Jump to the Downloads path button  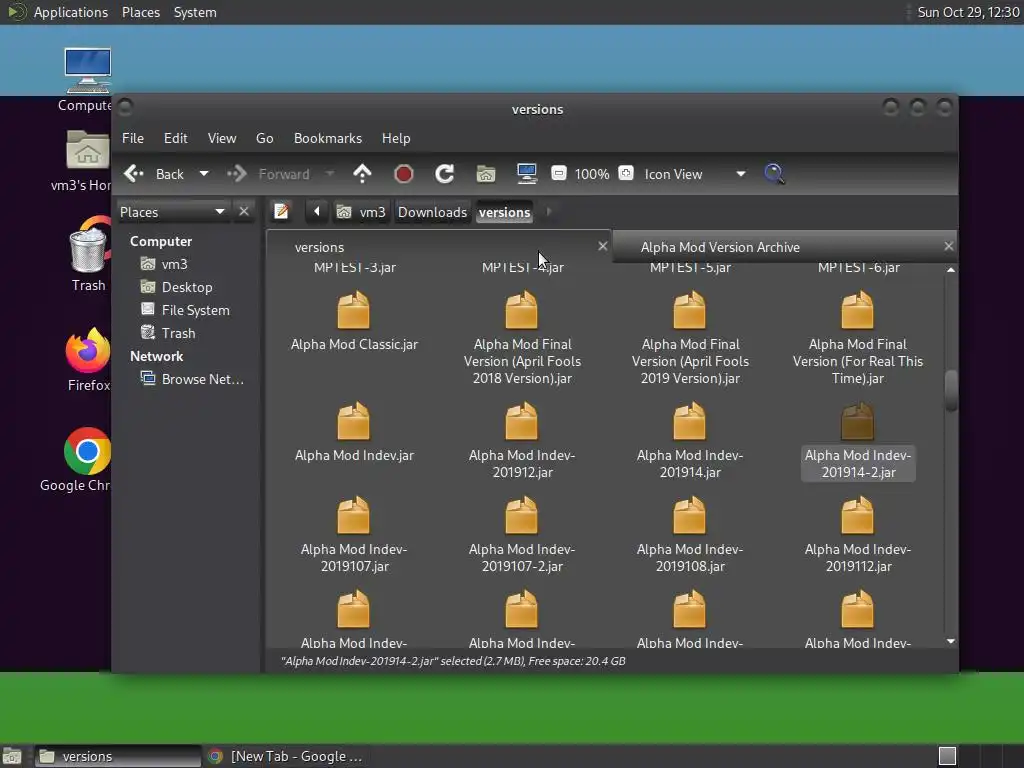point(432,212)
